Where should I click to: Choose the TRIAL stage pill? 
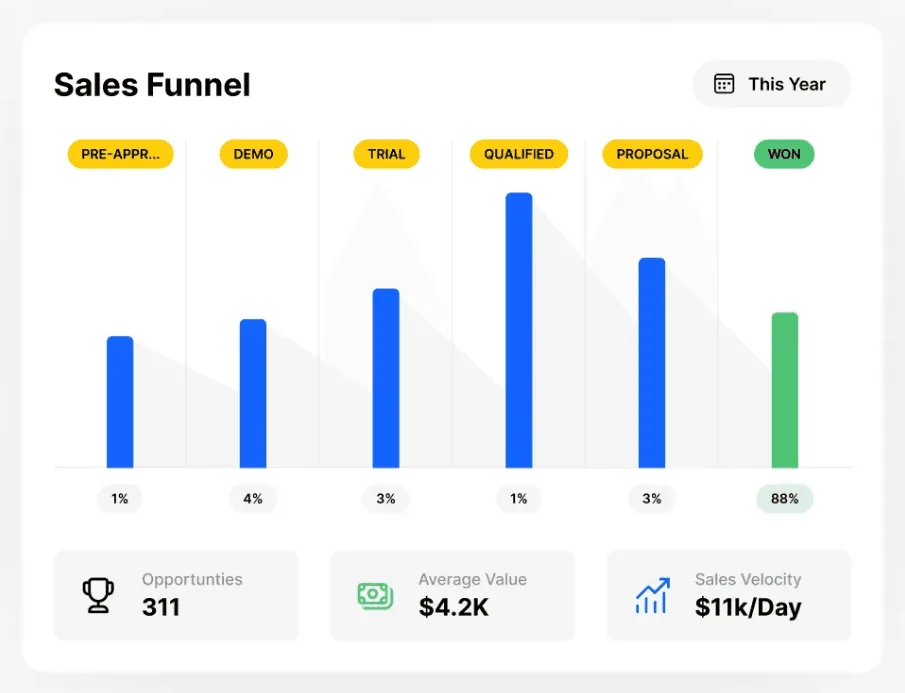[x=386, y=154]
